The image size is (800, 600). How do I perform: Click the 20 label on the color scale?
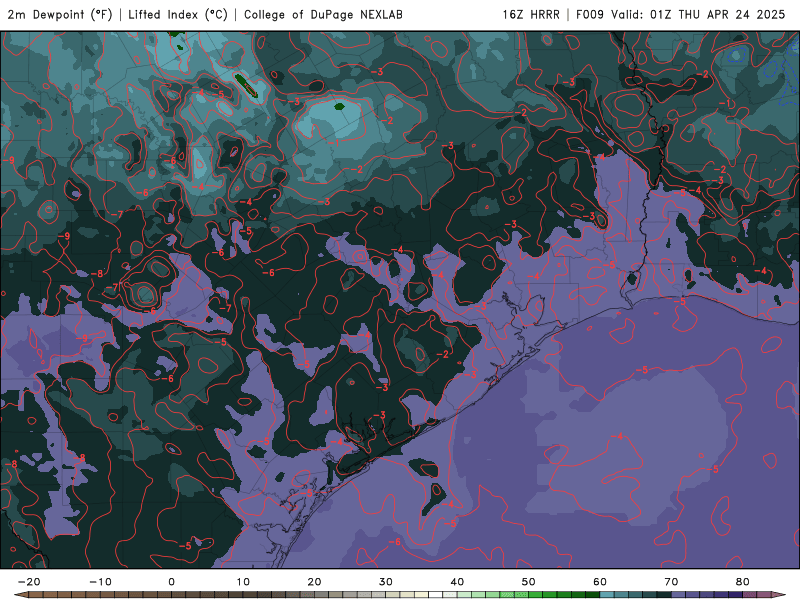314,582
